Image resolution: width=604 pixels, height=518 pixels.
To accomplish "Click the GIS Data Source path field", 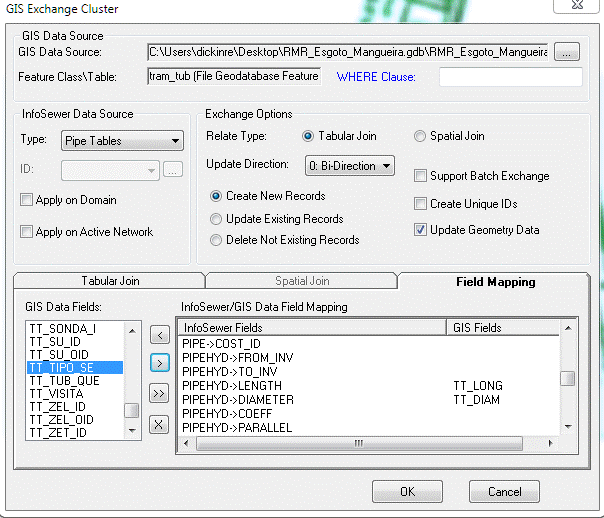I will (x=348, y=52).
